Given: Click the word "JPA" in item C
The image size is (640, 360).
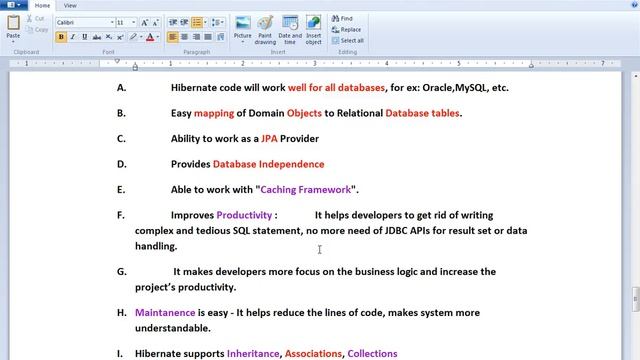Looking at the screenshot, I should 269,139.
